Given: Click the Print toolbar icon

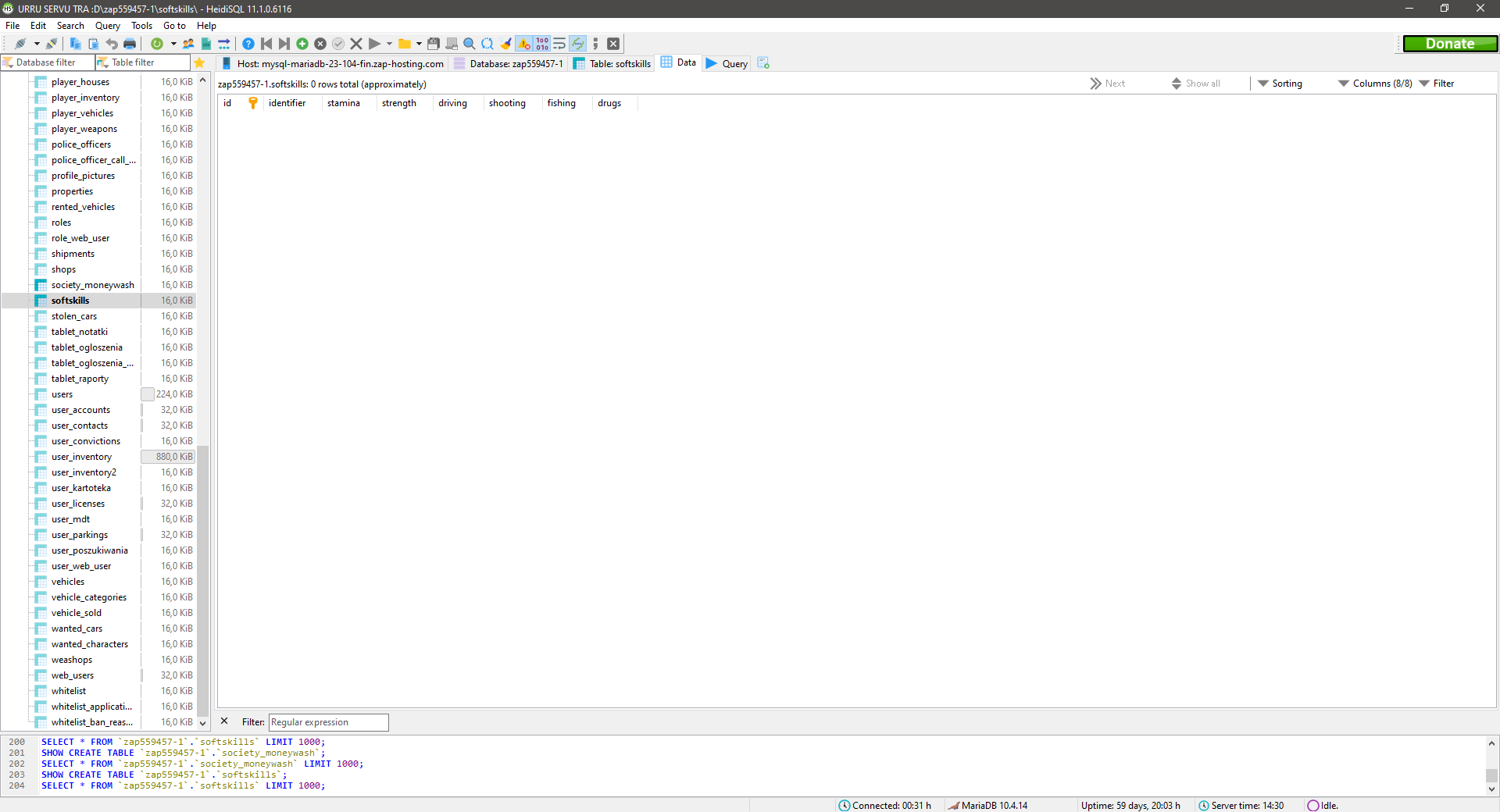Looking at the screenshot, I should 130,44.
